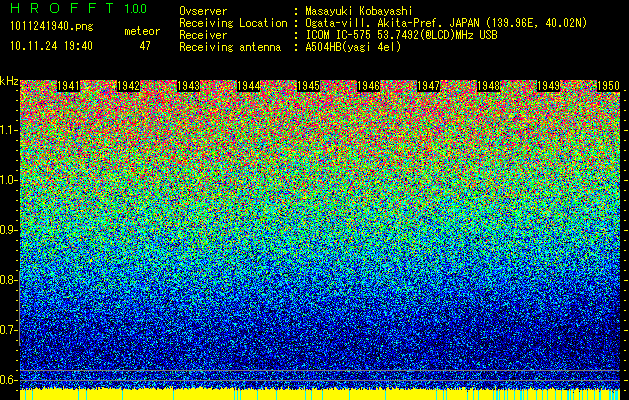Click the observer name Masayuki Kobayashi
The image size is (629, 400).
(x=359, y=11)
